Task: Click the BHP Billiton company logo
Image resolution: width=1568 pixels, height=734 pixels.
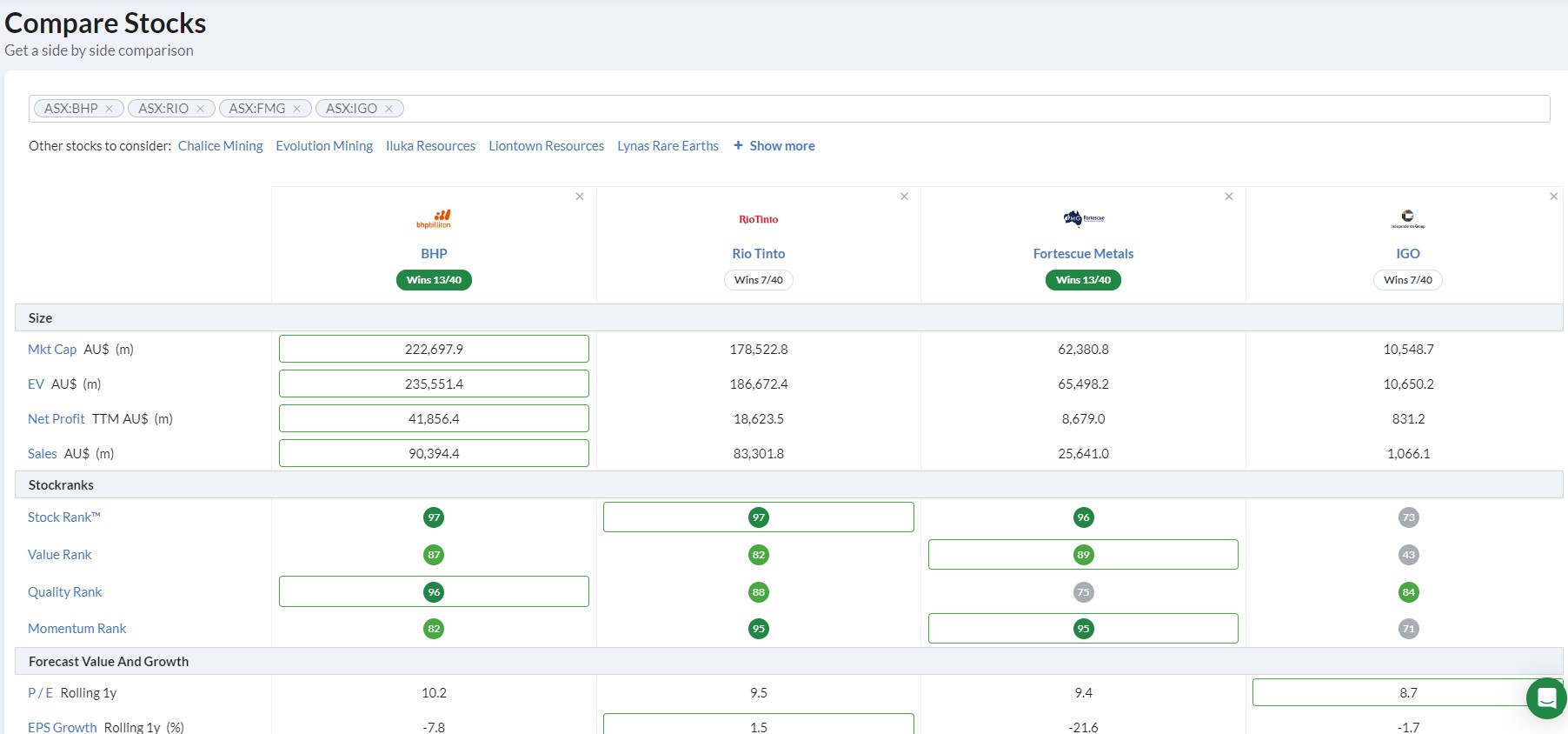Action: click(434, 218)
